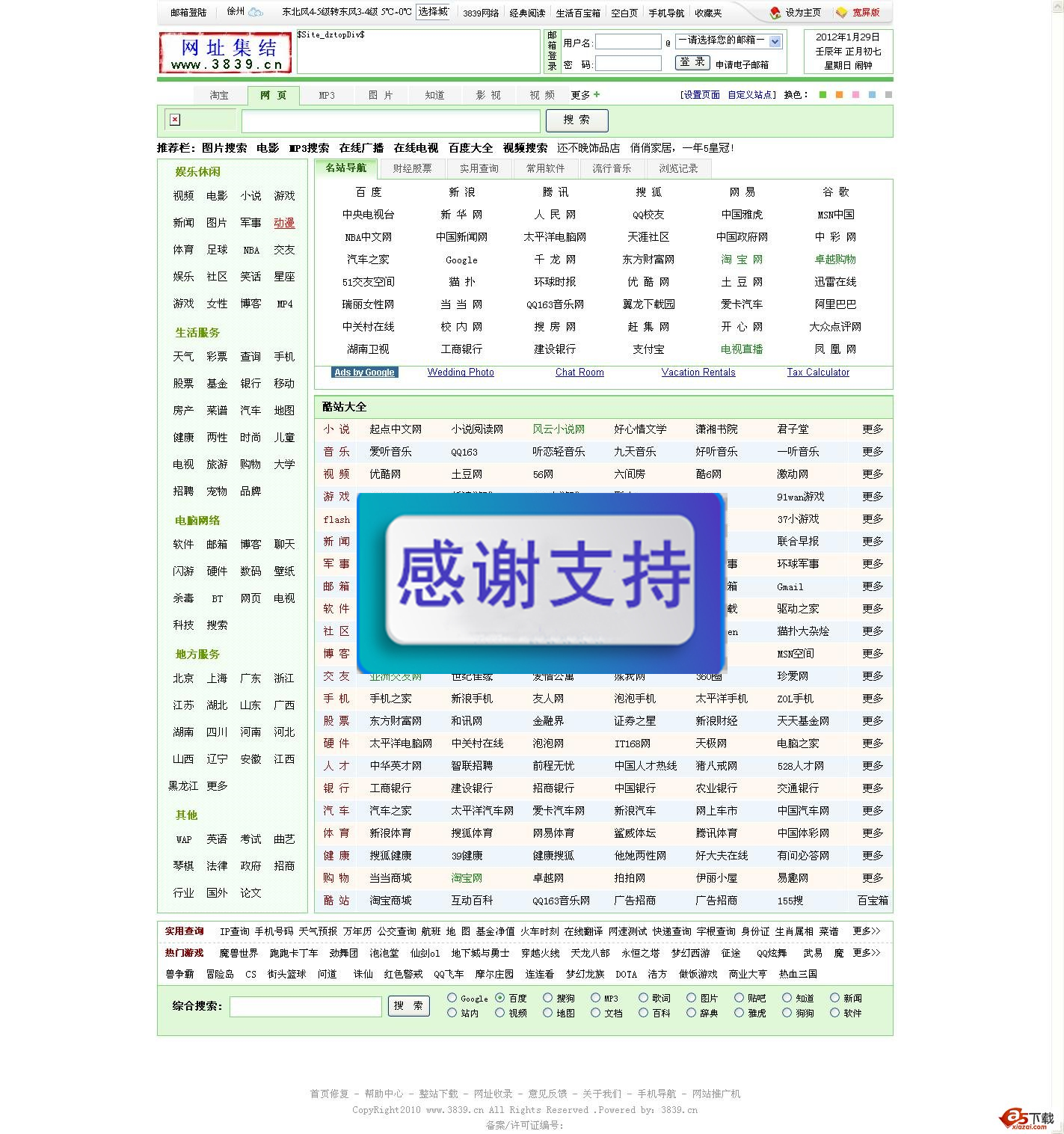Open 更多 for the 音乐 row
1064x1134 pixels.
[873, 452]
